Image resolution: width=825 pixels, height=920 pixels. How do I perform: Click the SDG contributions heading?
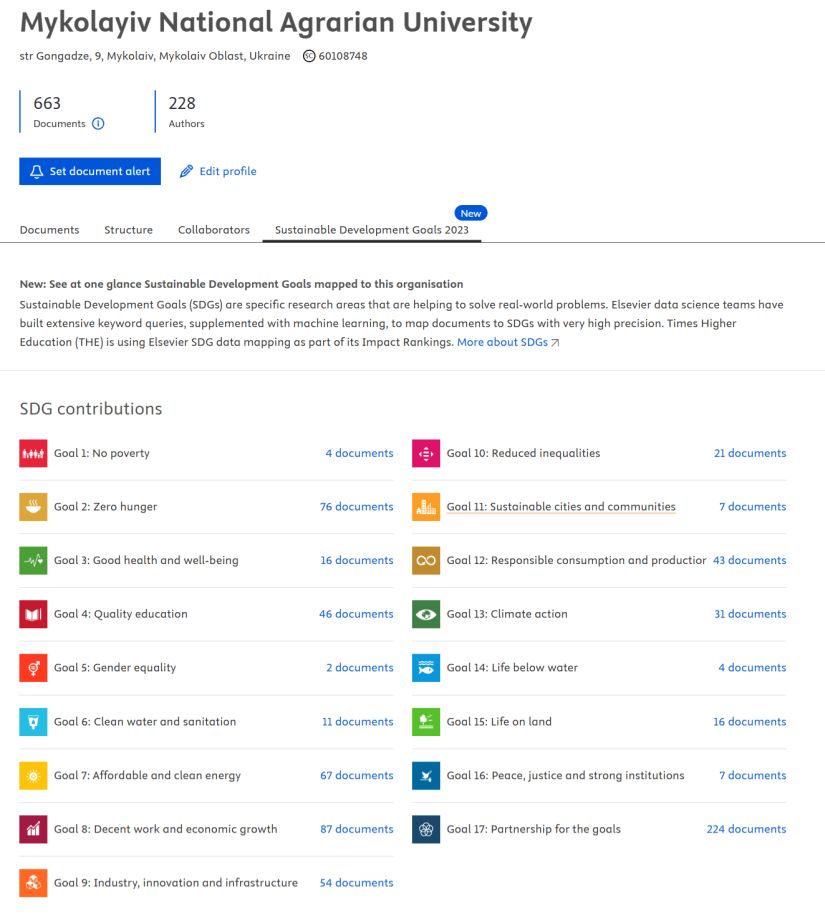click(x=91, y=408)
